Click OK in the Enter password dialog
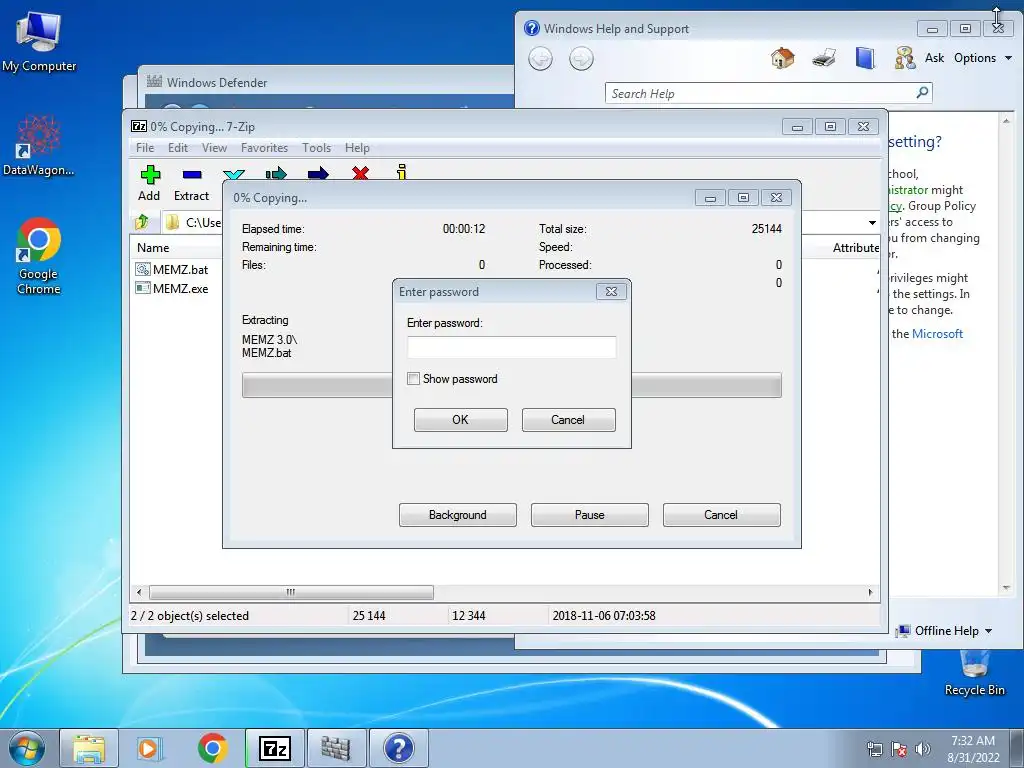 (460, 420)
